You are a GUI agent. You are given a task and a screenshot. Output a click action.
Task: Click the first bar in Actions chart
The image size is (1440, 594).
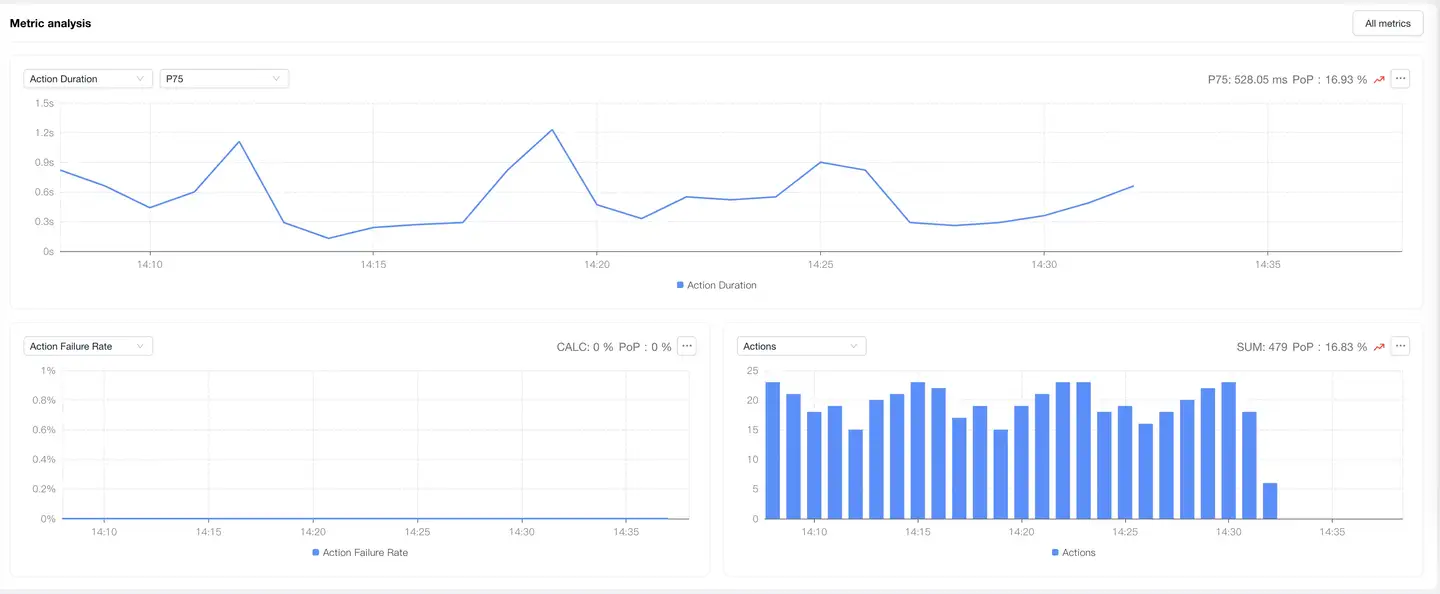[772, 450]
